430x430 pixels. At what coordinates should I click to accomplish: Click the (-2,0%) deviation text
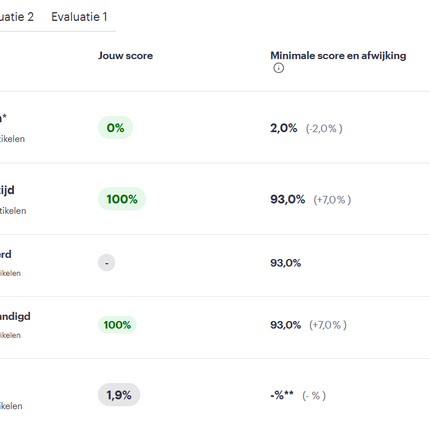point(324,129)
